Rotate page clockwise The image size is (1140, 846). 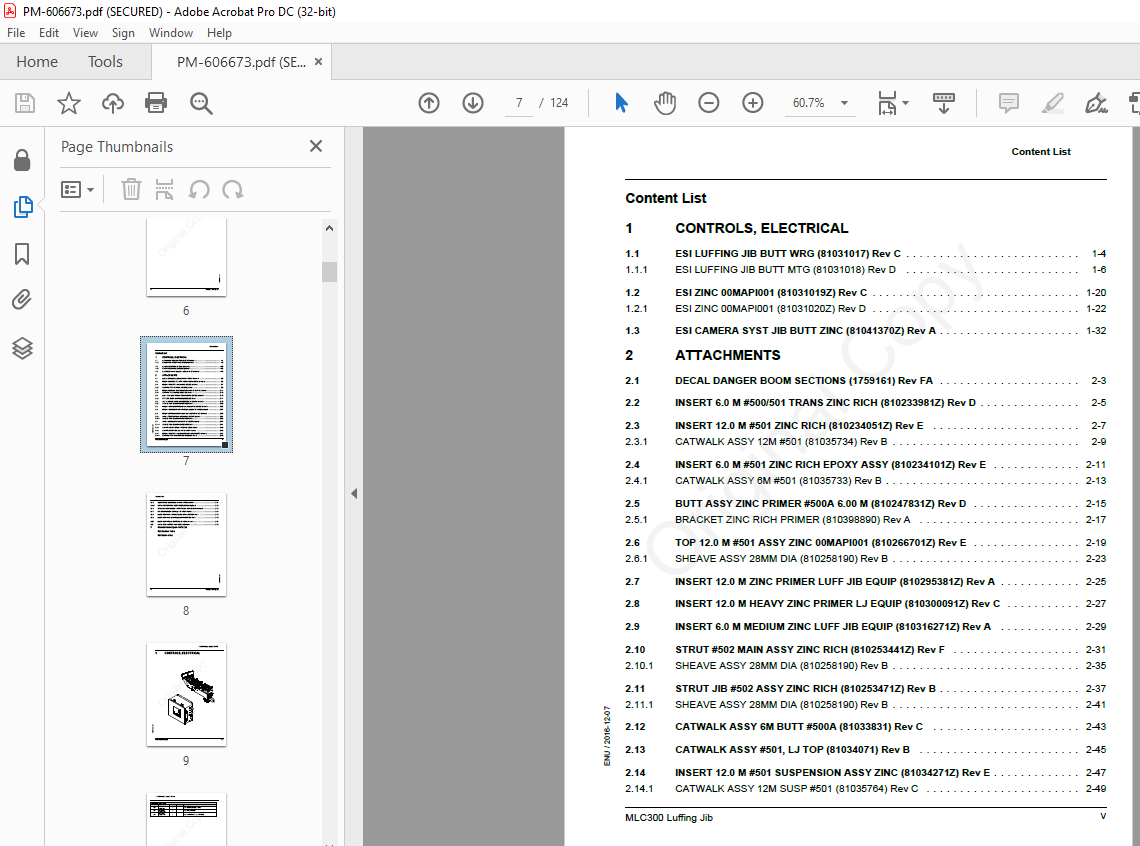233,190
